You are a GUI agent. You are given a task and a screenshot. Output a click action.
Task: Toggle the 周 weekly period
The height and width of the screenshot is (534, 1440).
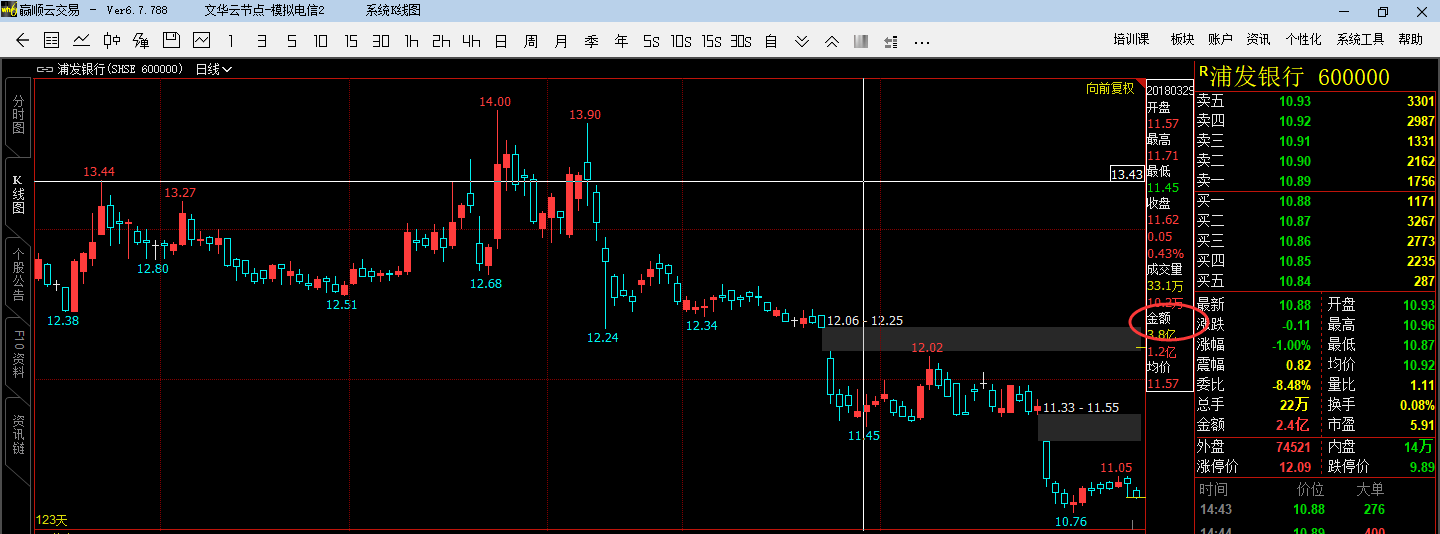(531, 41)
